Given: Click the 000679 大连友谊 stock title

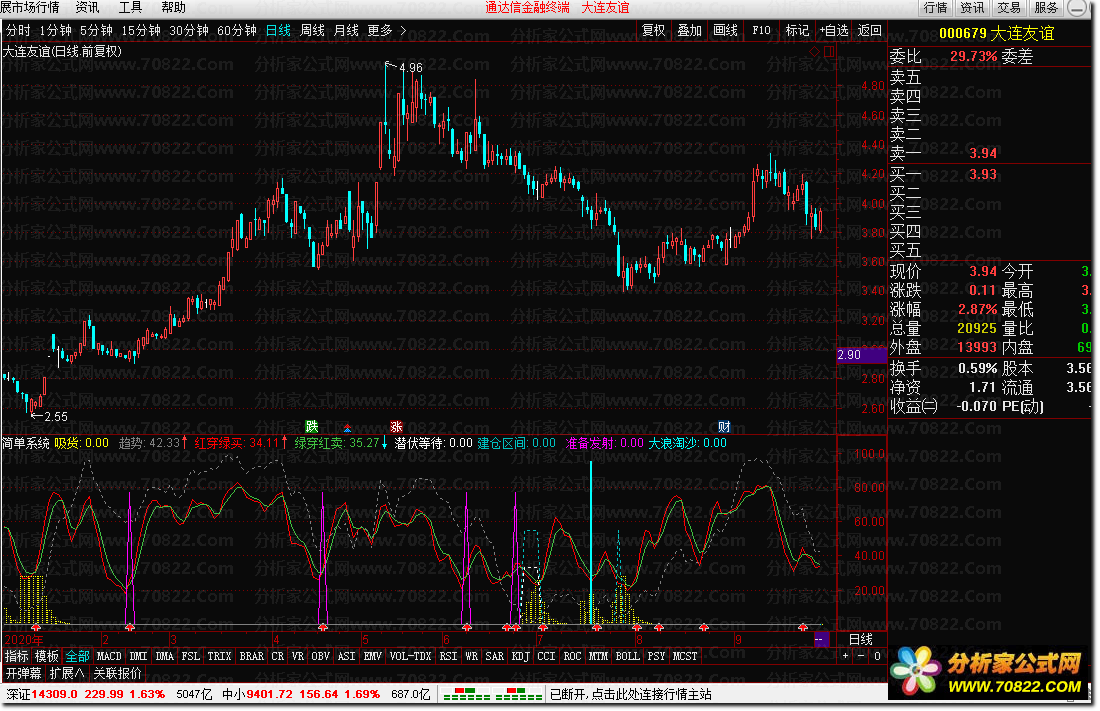Looking at the screenshot, I should point(996,33).
